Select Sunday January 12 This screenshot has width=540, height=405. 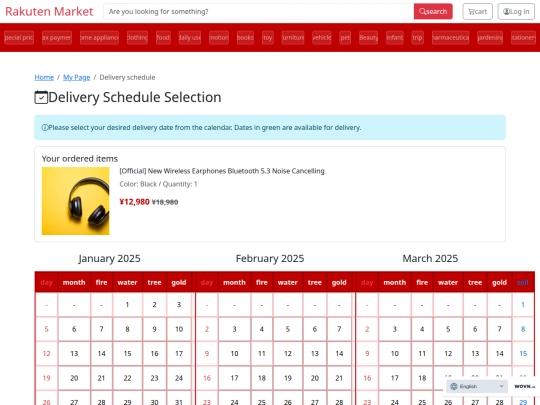coord(46,354)
